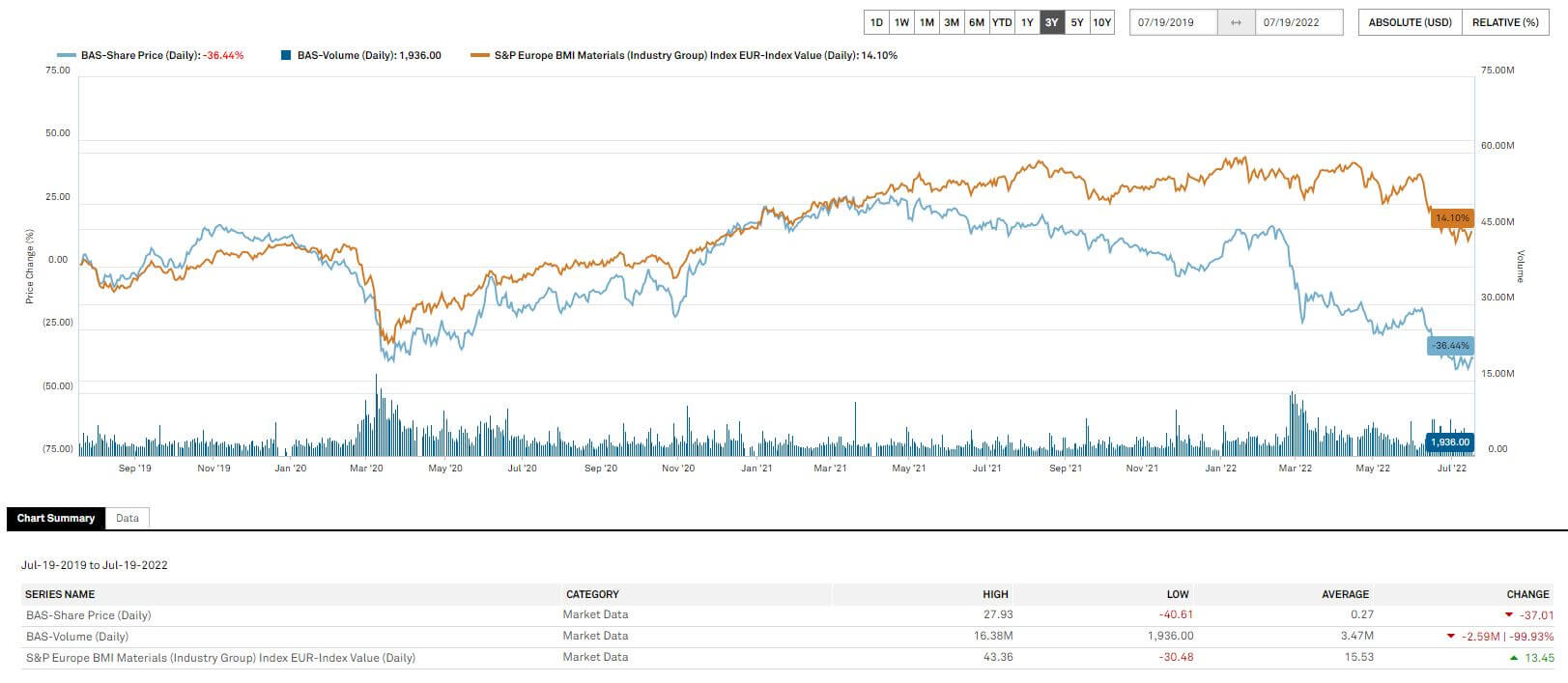The width and height of the screenshot is (1568, 683).
Task: Click the blue BAS-Share Price legend swatch
Action: [67, 55]
